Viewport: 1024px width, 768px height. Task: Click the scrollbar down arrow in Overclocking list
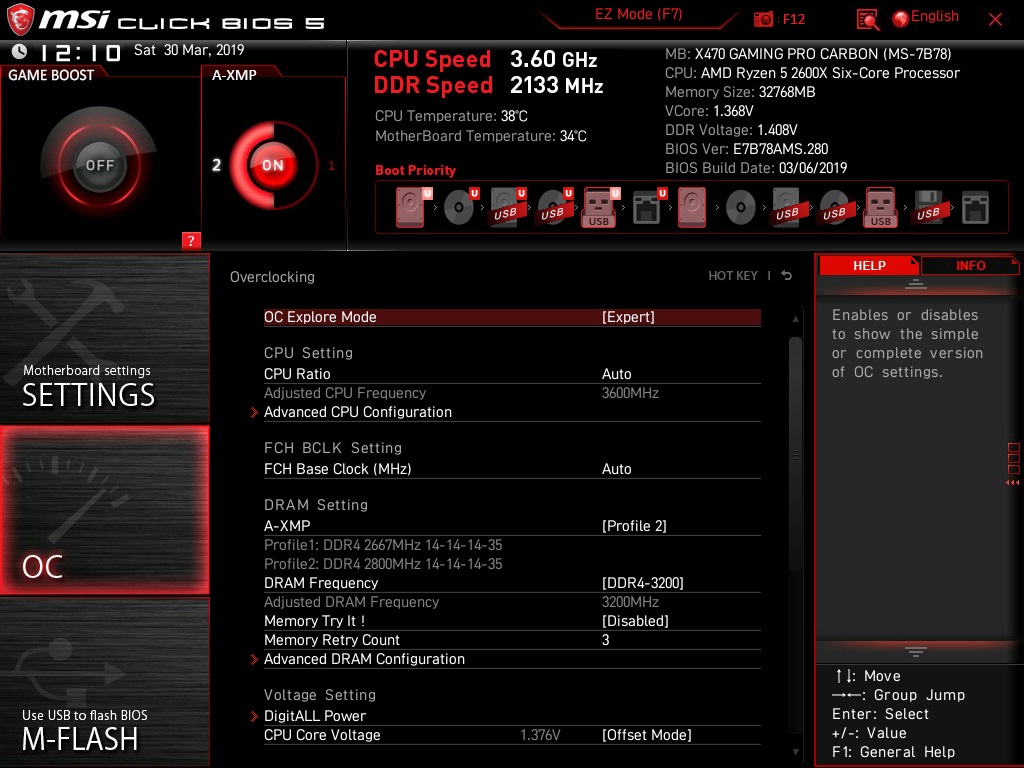coord(795,752)
